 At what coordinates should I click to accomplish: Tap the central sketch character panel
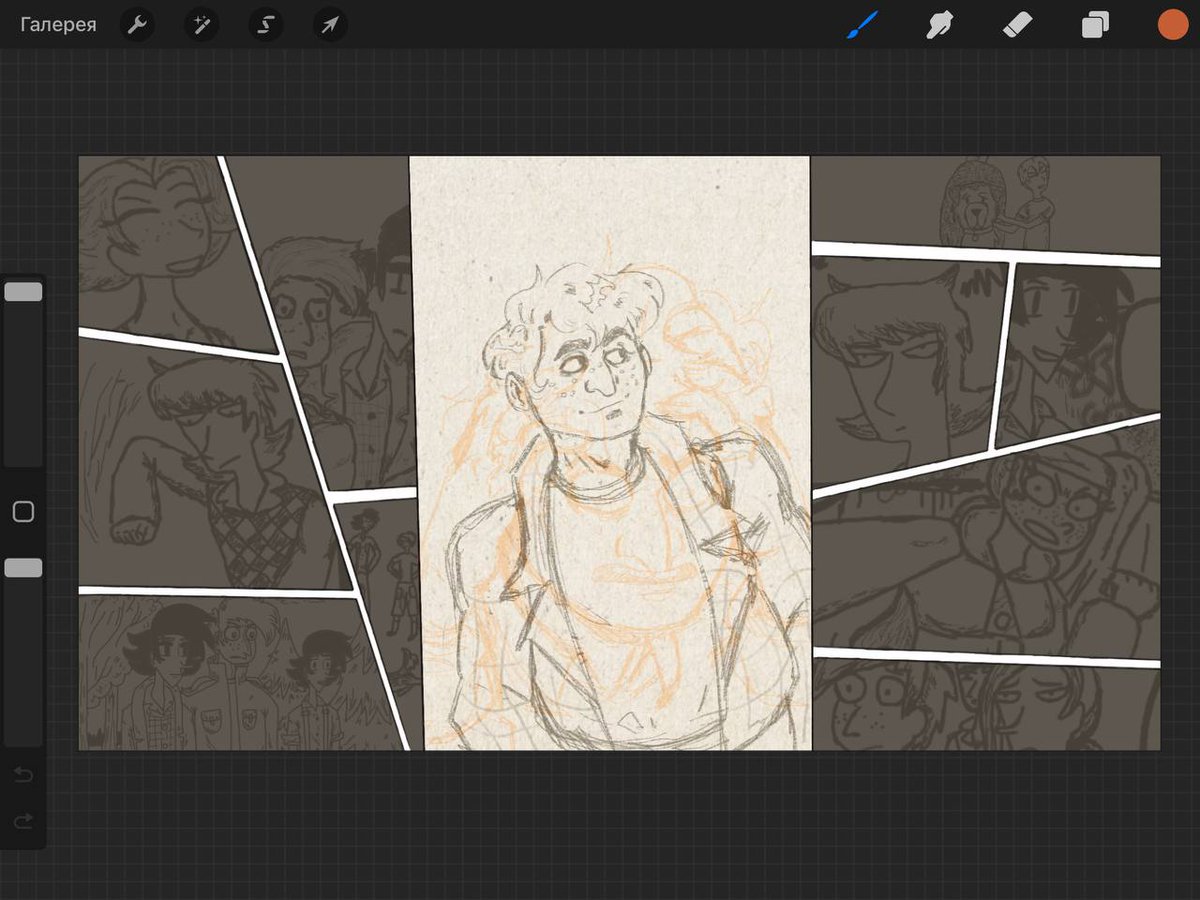click(610, 453)
